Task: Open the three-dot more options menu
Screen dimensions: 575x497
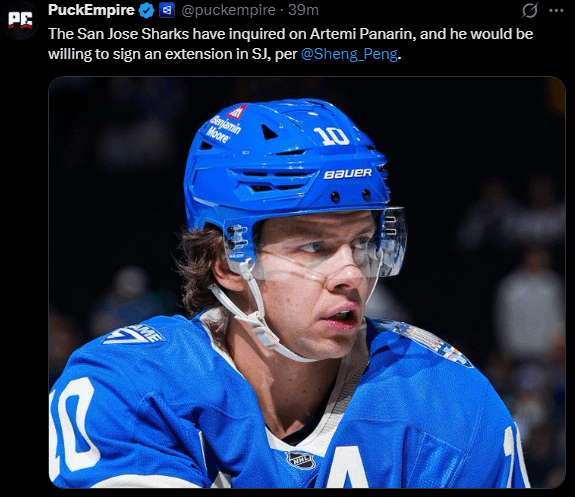Action: coord(556,11)
